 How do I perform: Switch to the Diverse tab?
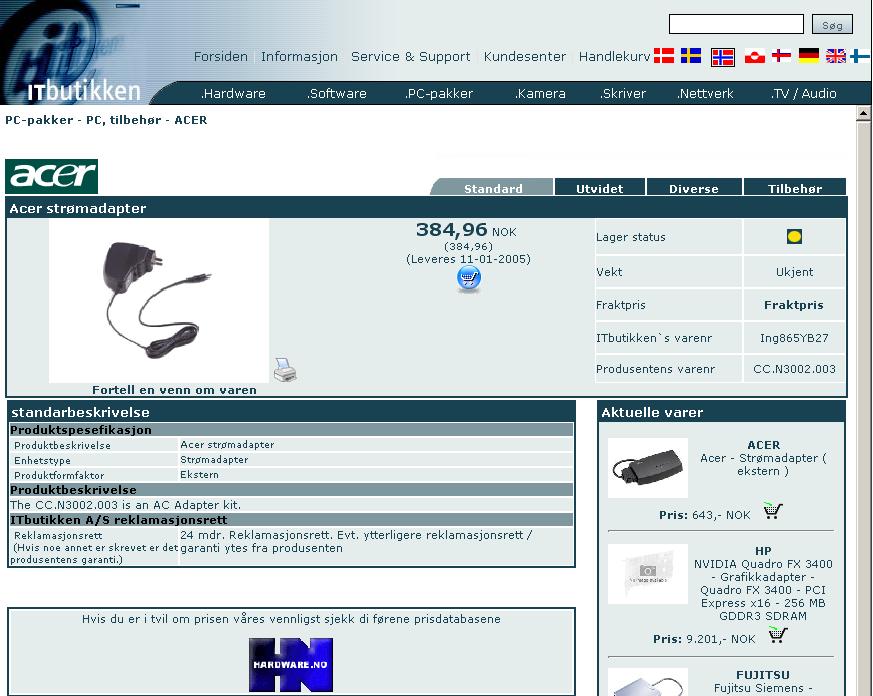(694, 188)
